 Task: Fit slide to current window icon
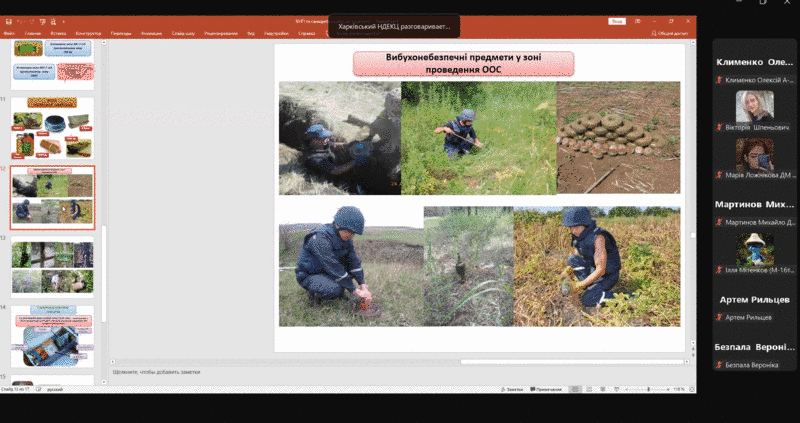(692, 389)
